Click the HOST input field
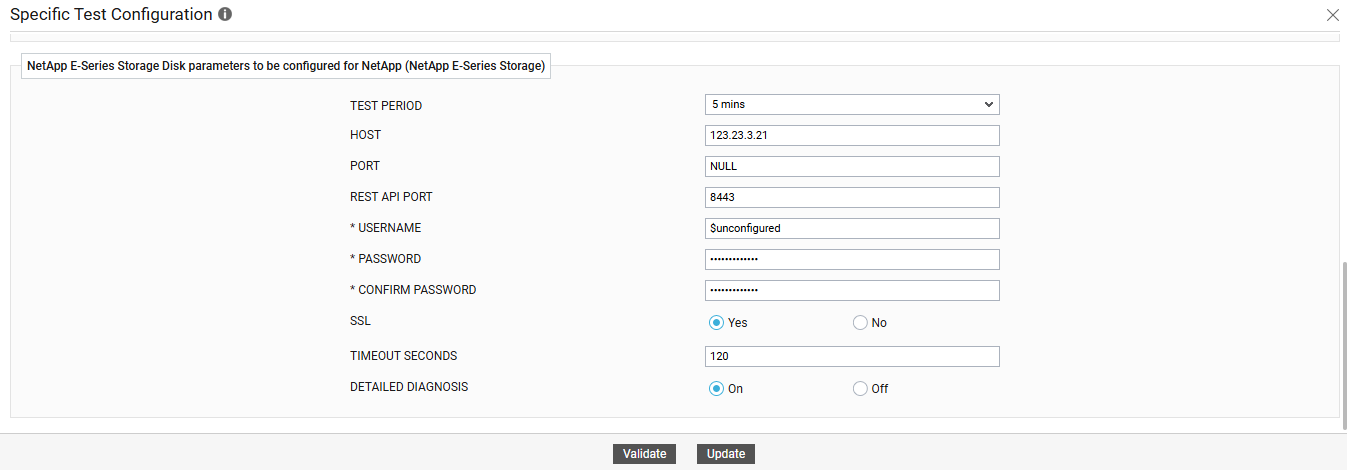This screenshot has height=470, width=1347. click(852, 135)
